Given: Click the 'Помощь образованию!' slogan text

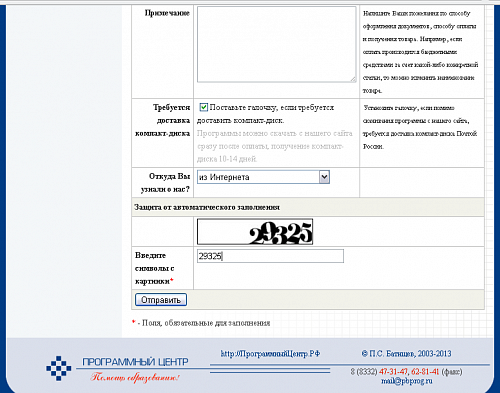Looking at the screenshot, I should (x=135, y=377).
